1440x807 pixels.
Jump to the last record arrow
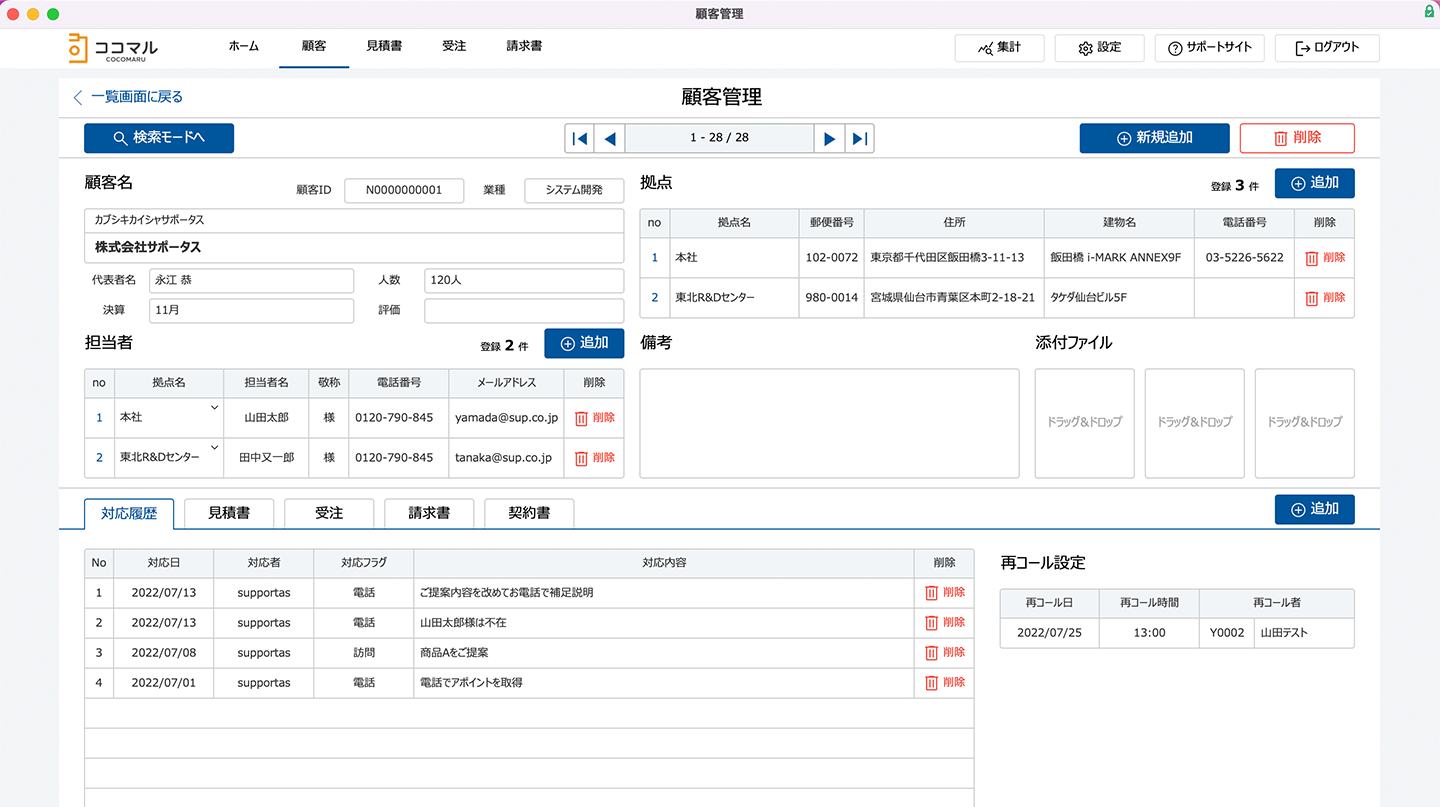tap(859, 138)
